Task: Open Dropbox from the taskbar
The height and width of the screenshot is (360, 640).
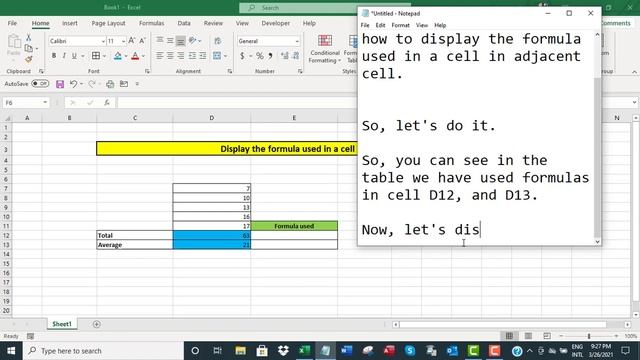Action: tap(283, 351)
